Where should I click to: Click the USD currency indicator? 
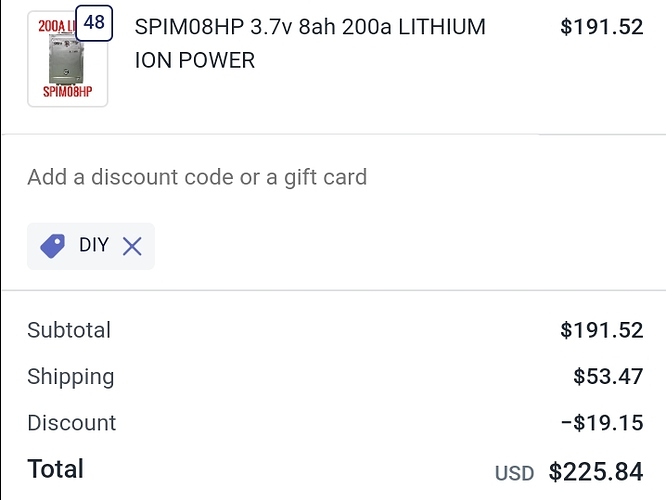[x=515, y=472]
